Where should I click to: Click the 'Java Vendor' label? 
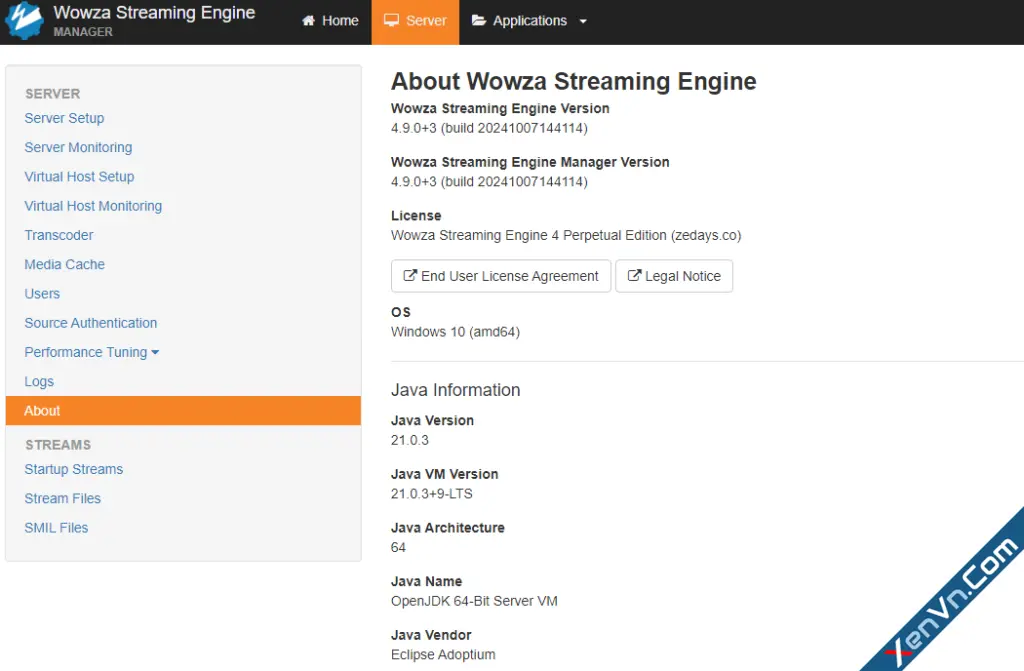pos(431,635)
